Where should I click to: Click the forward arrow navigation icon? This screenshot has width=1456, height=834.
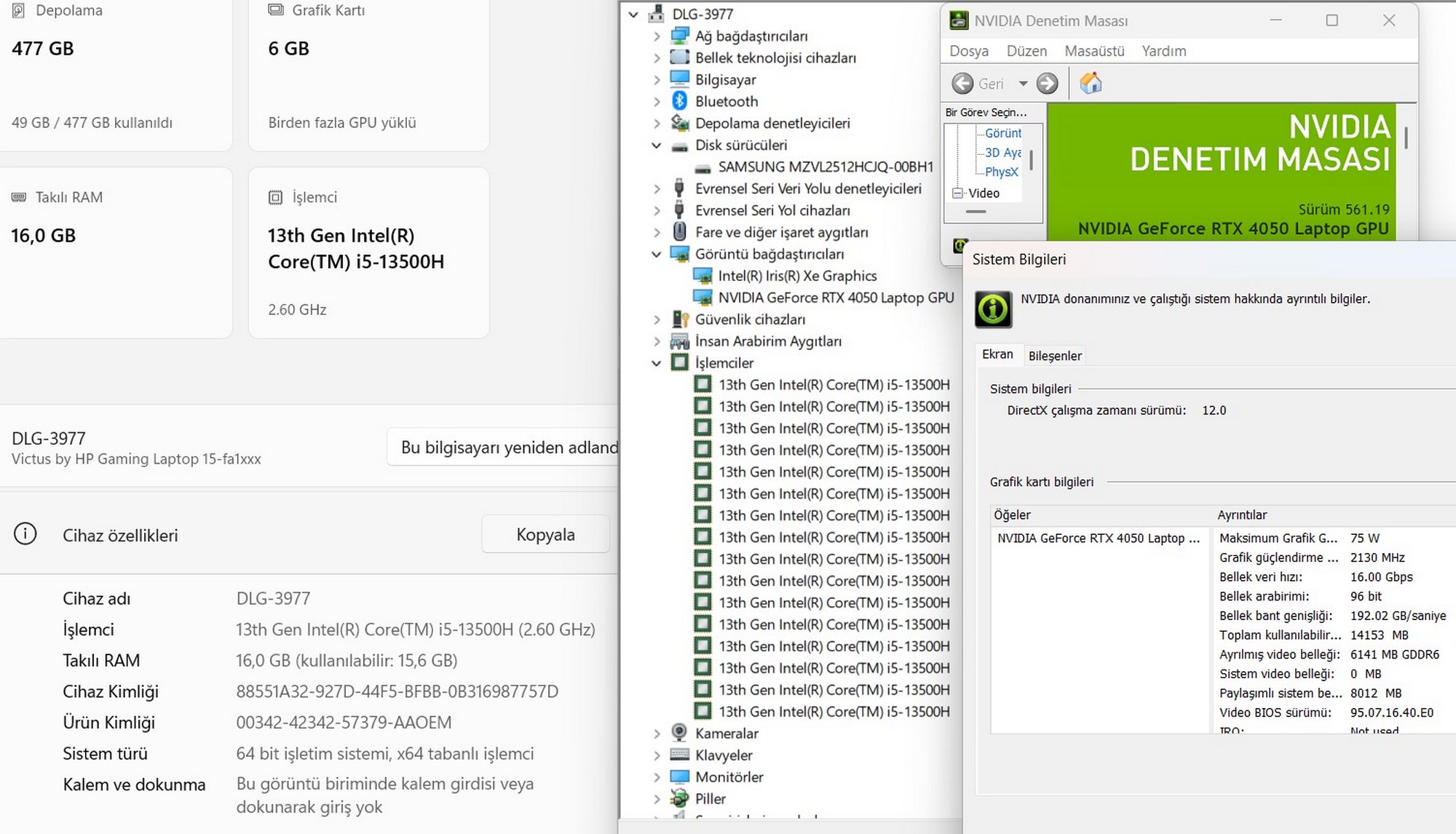tap(1047, 84)
